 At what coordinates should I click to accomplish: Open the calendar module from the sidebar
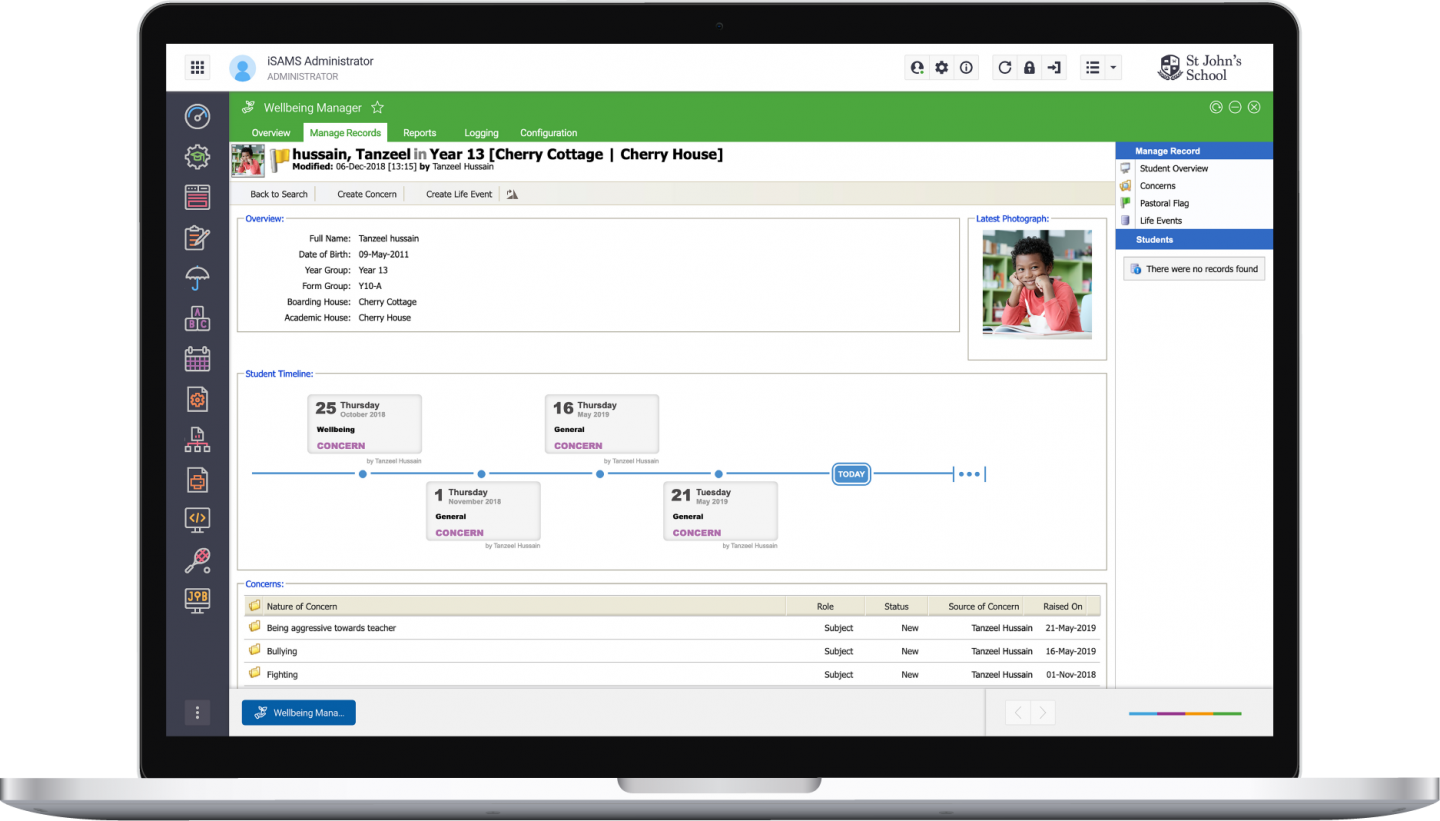[197, 358]
